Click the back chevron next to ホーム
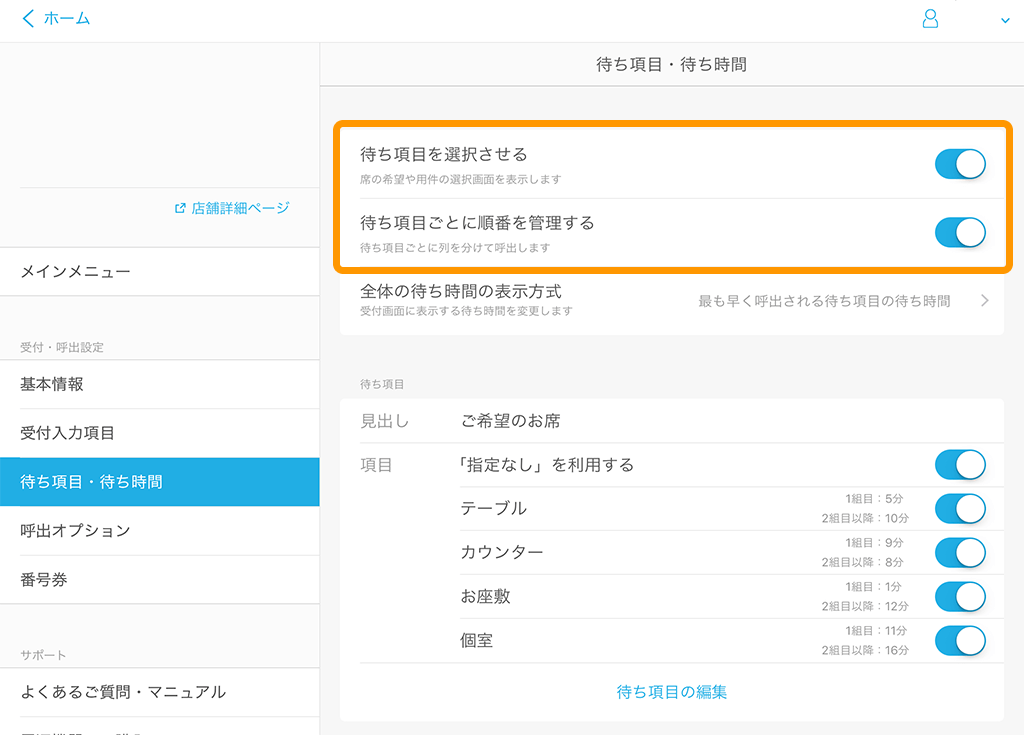Screen dimensions: 1024x751 [28, 18]
